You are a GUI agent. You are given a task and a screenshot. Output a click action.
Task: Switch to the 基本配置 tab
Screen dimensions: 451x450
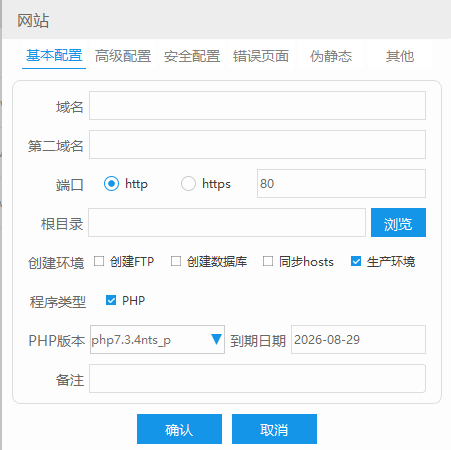tap(54, 56)
